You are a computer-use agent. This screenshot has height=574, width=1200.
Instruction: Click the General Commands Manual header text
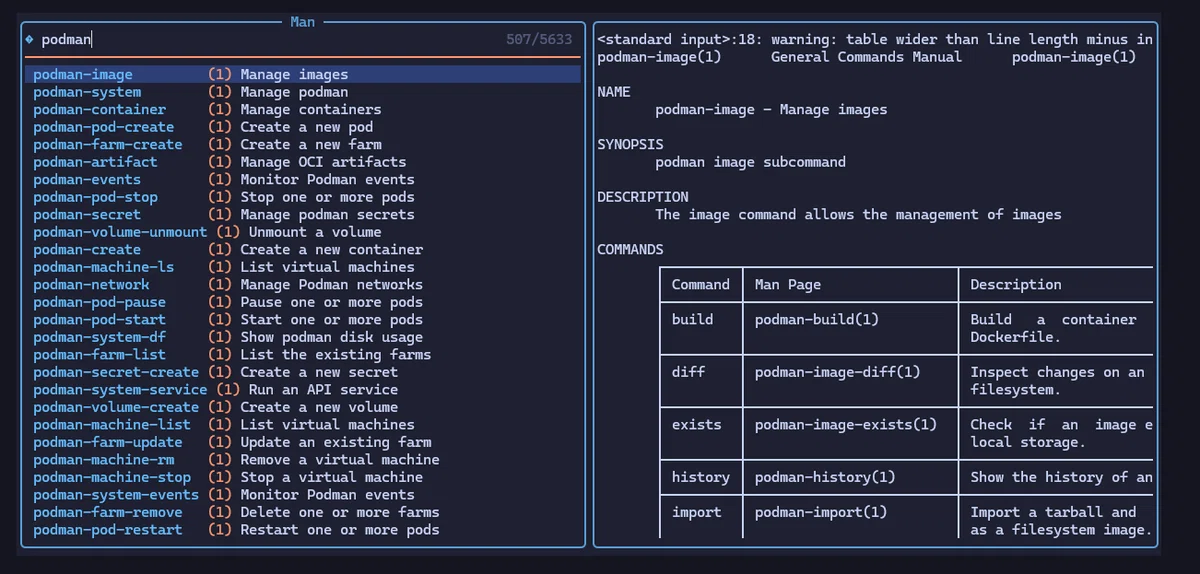click(x=866, y=57)
